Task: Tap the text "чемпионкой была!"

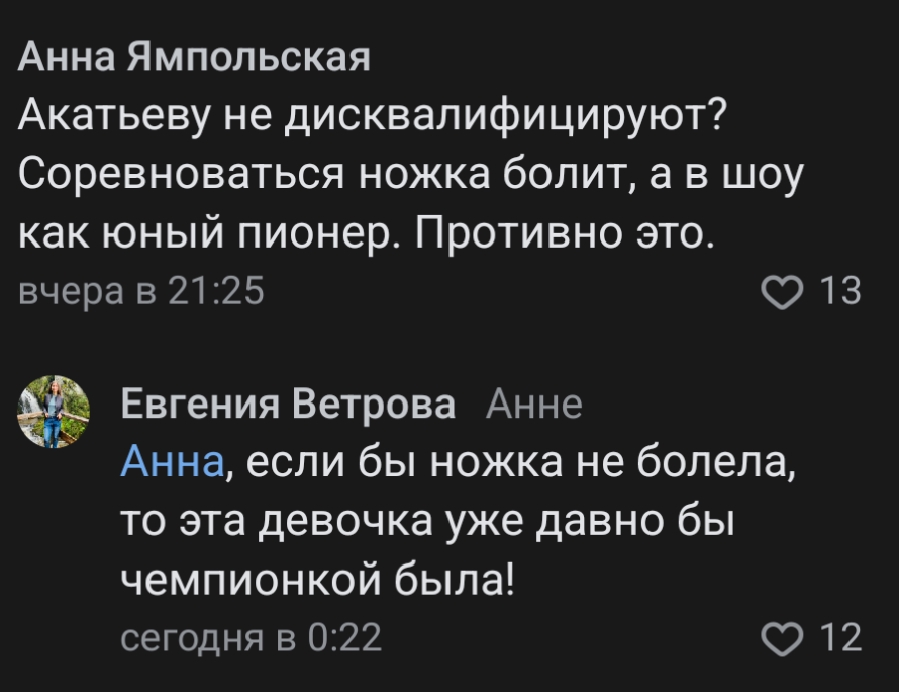Action: point(316,580)
